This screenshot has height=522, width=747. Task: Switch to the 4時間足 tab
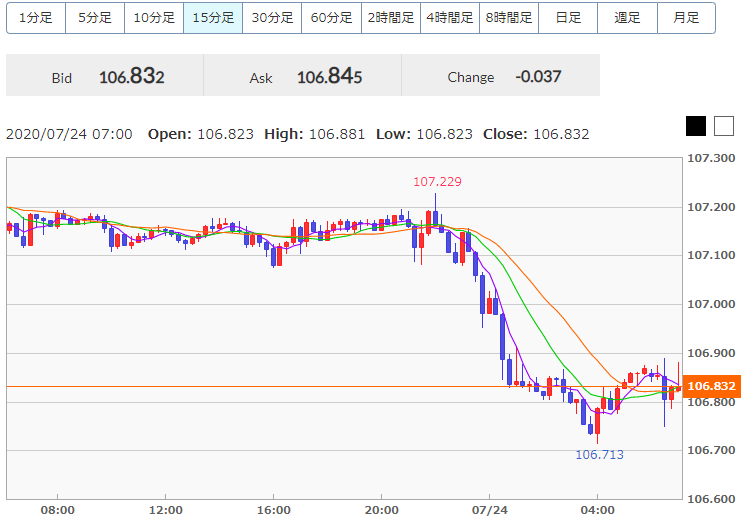(450, 18)
